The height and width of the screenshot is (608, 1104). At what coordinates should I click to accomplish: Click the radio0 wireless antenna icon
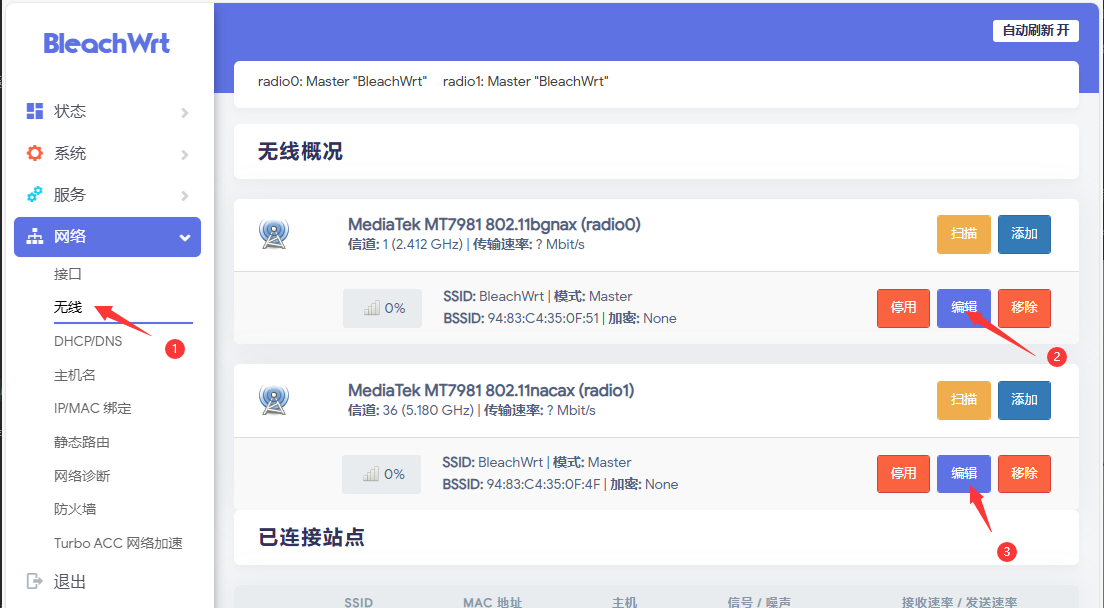coord(274,234)
